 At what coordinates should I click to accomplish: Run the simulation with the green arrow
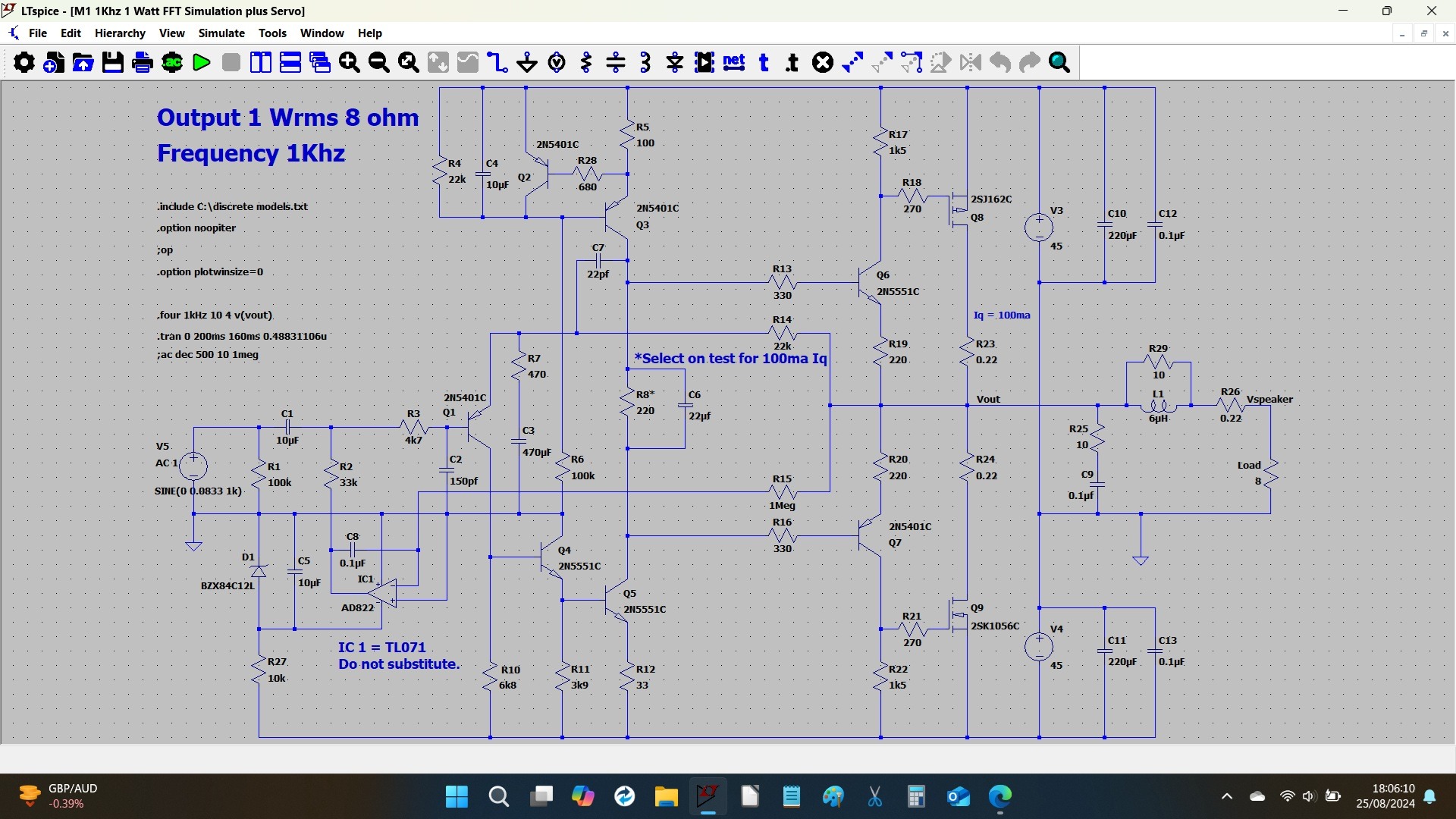pyautogui.click(x=201, y=62)
